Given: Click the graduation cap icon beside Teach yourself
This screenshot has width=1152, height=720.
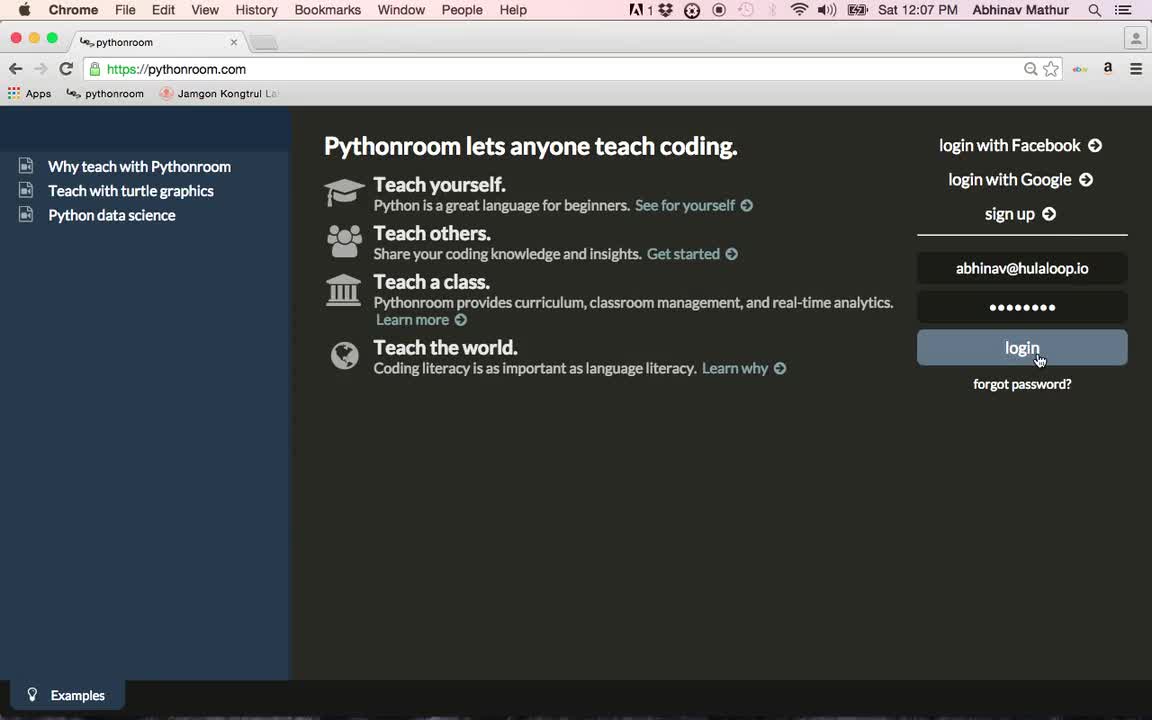Looking at the screenshot, I should point(344,192).
